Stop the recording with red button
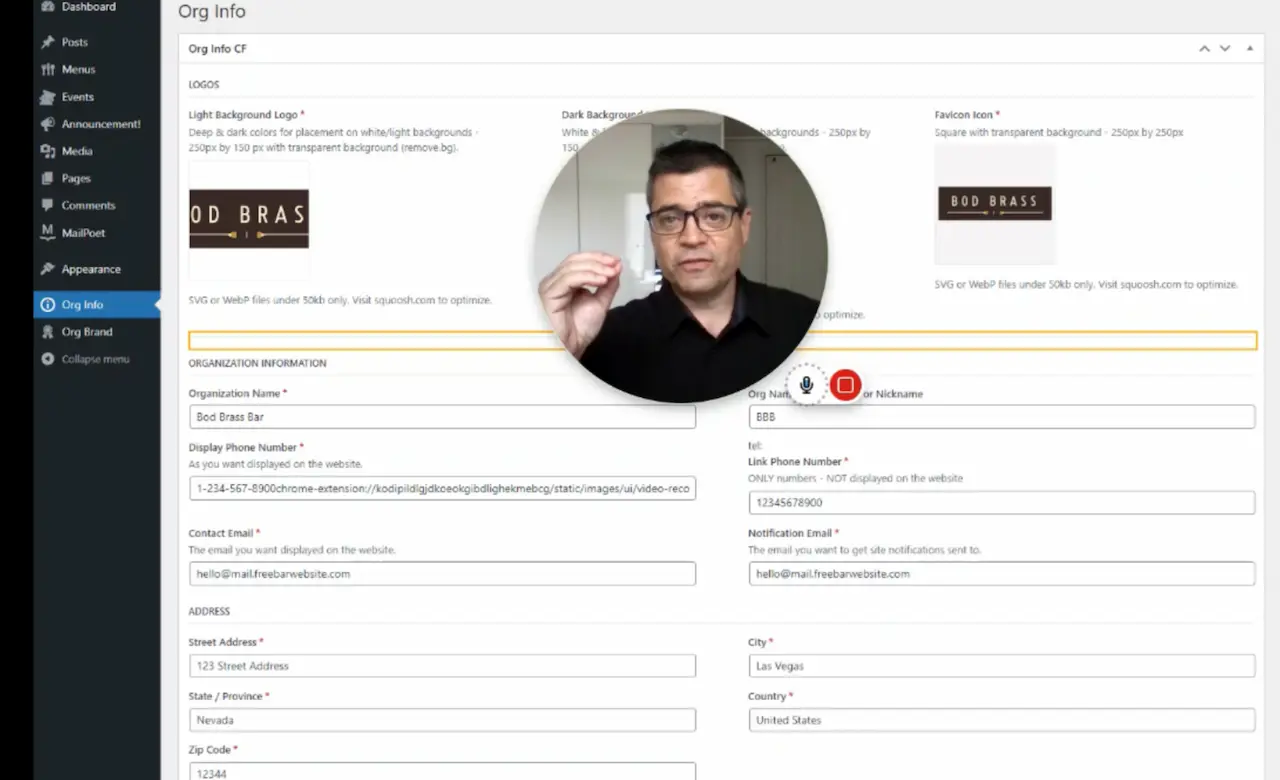 pyautogui.click(x=845, y=385)
